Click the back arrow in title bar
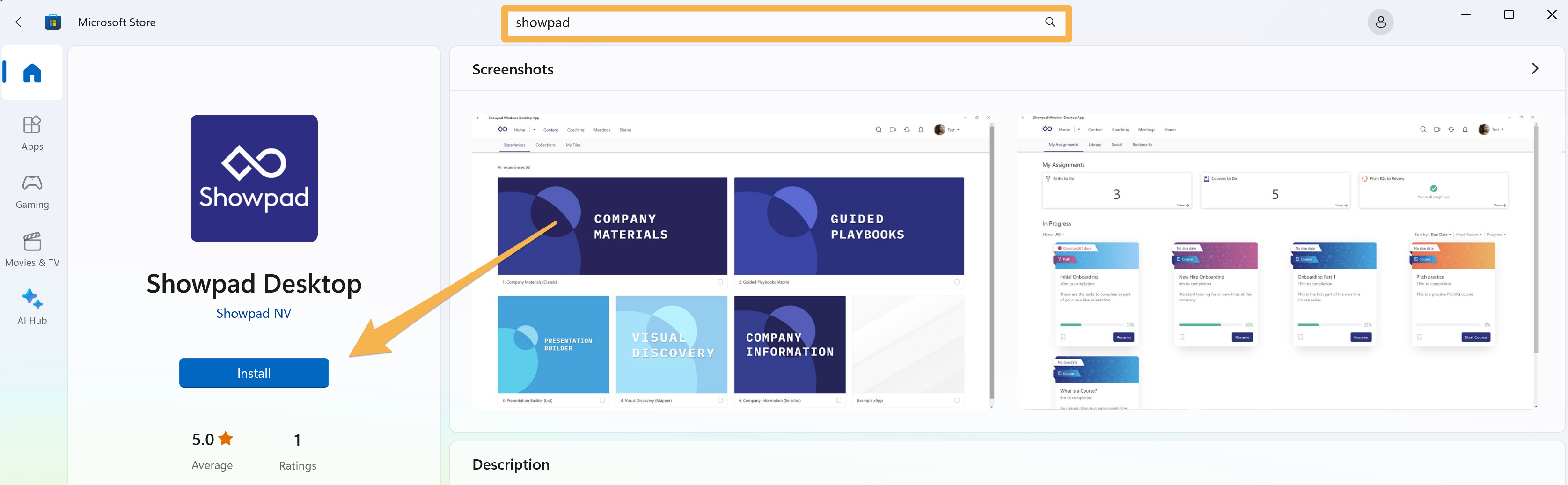1568x485 pixels. [x=21, y=22]
